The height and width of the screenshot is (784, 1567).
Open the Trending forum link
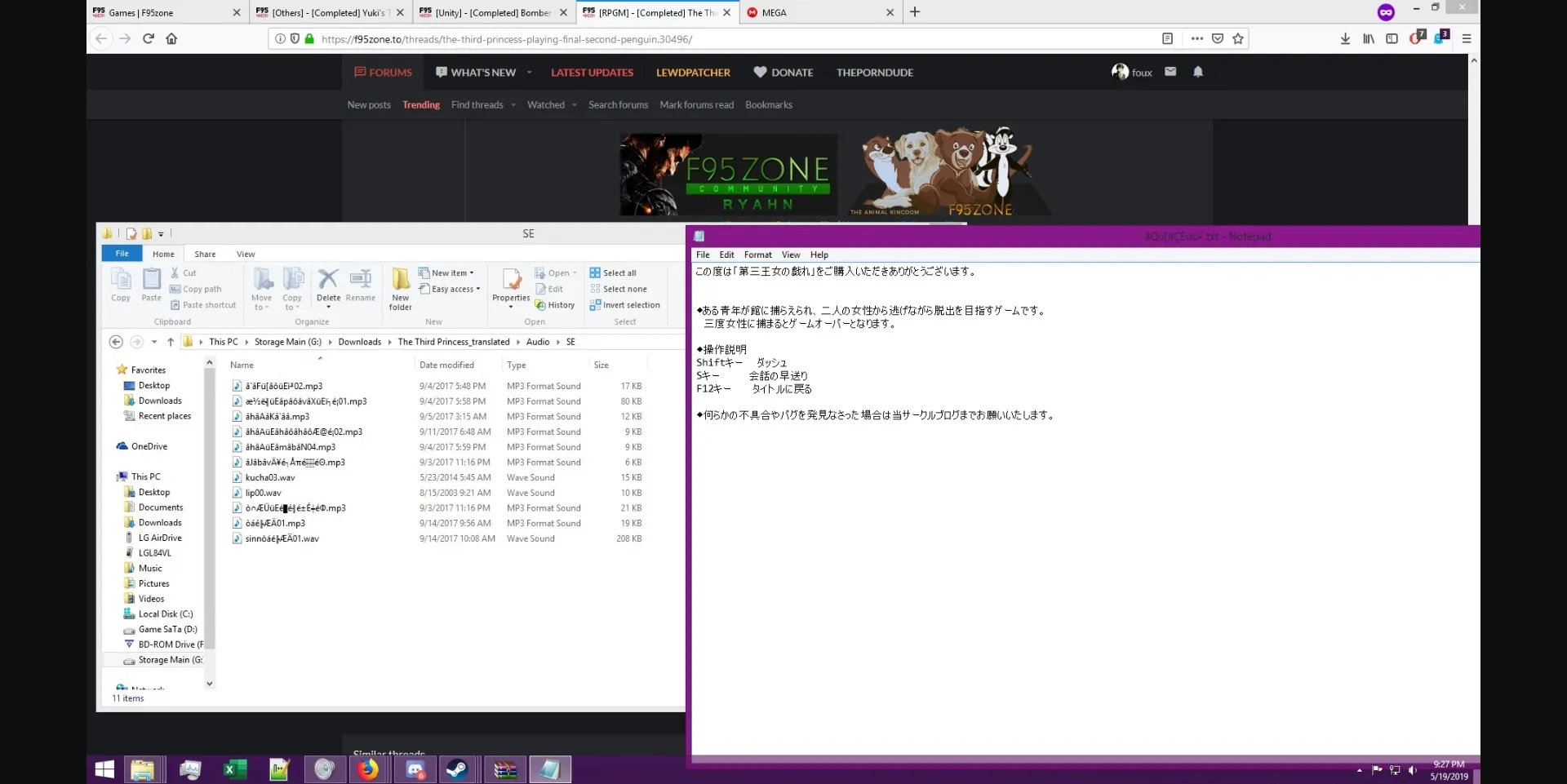coord(420,105)
